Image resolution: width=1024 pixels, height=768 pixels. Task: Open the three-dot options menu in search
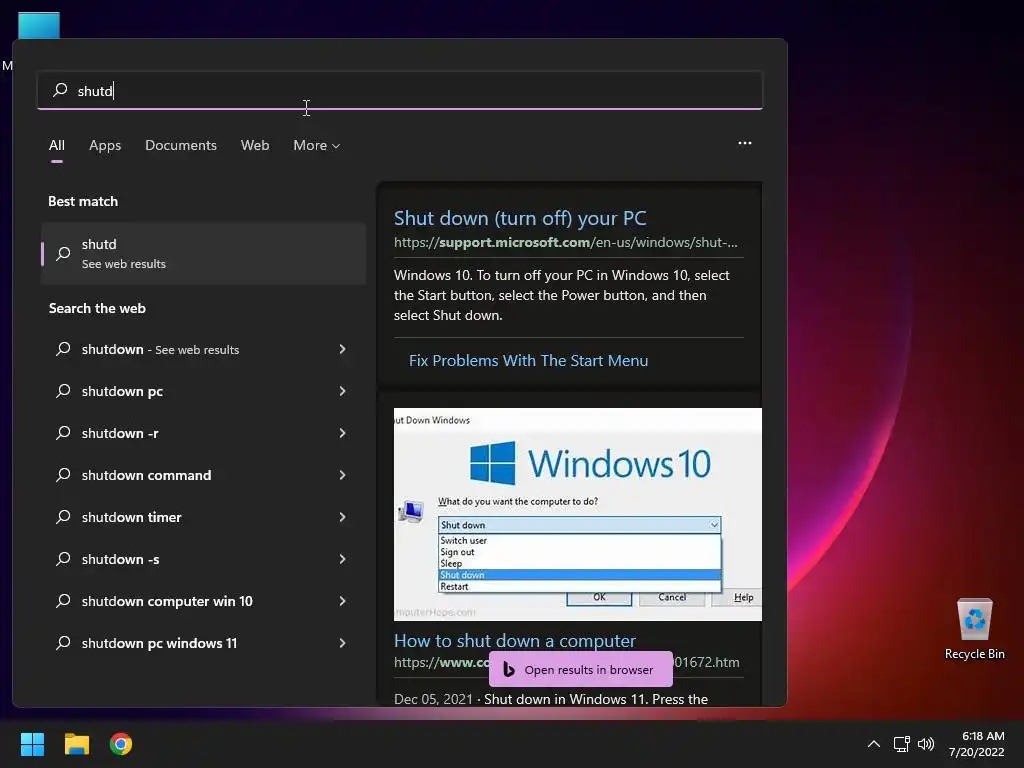pyautogui.click(x=744, y=144)
